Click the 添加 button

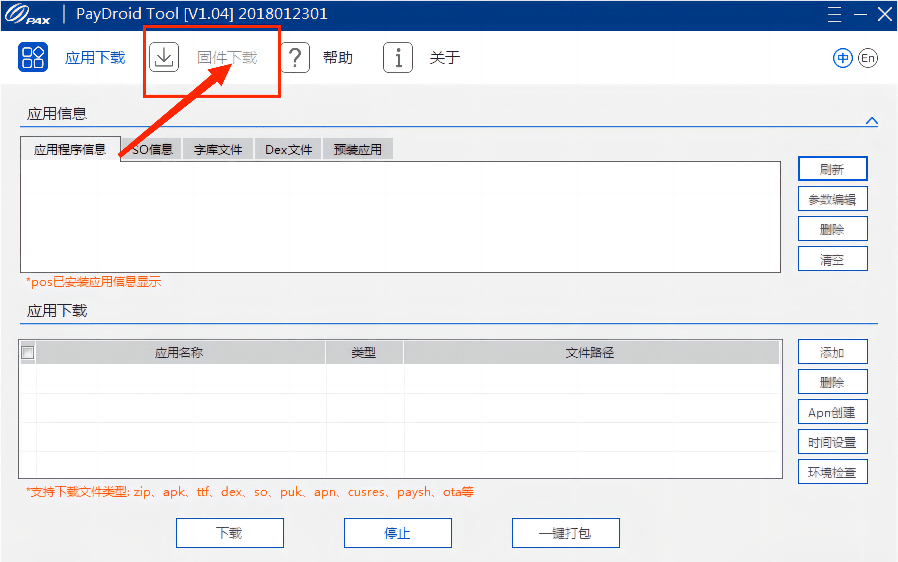[833, 352]
